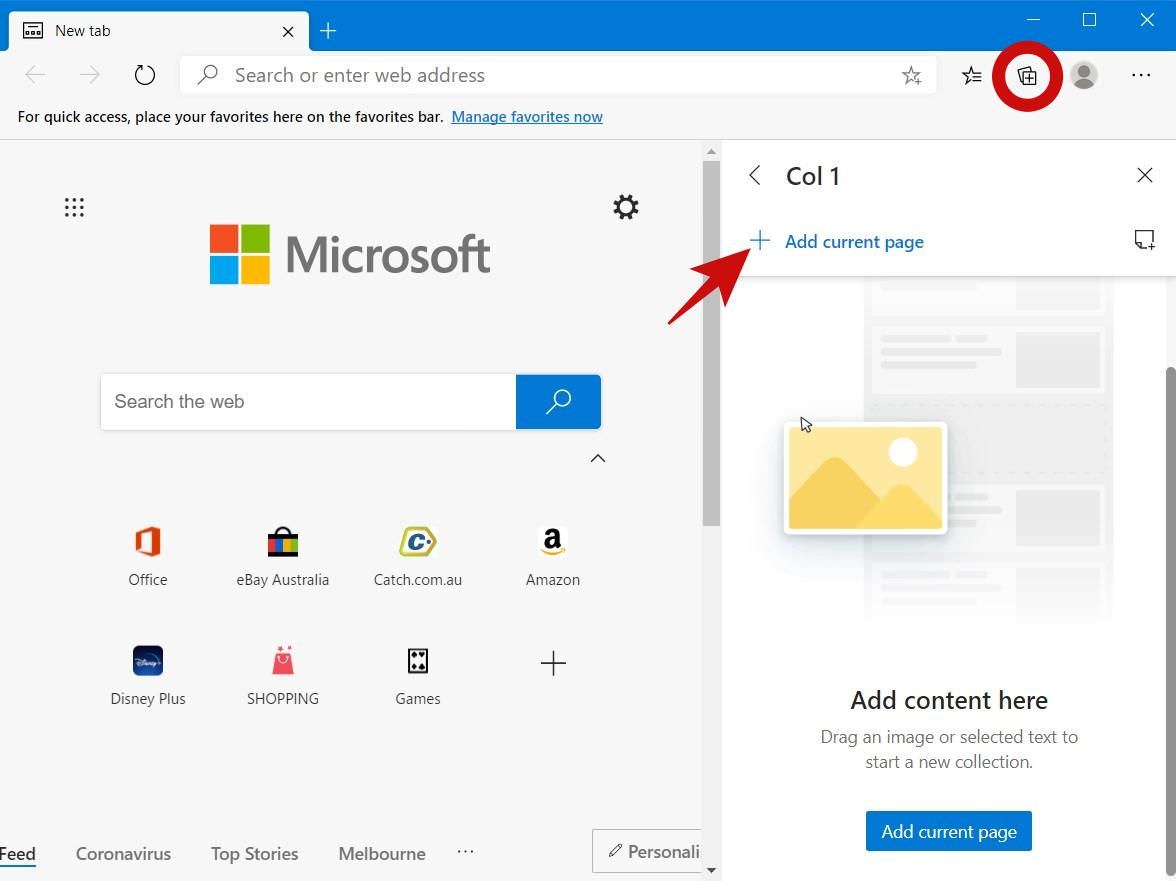Open the Collections toolbar button
1176x881 pixels.
(x=1027, y=76)
